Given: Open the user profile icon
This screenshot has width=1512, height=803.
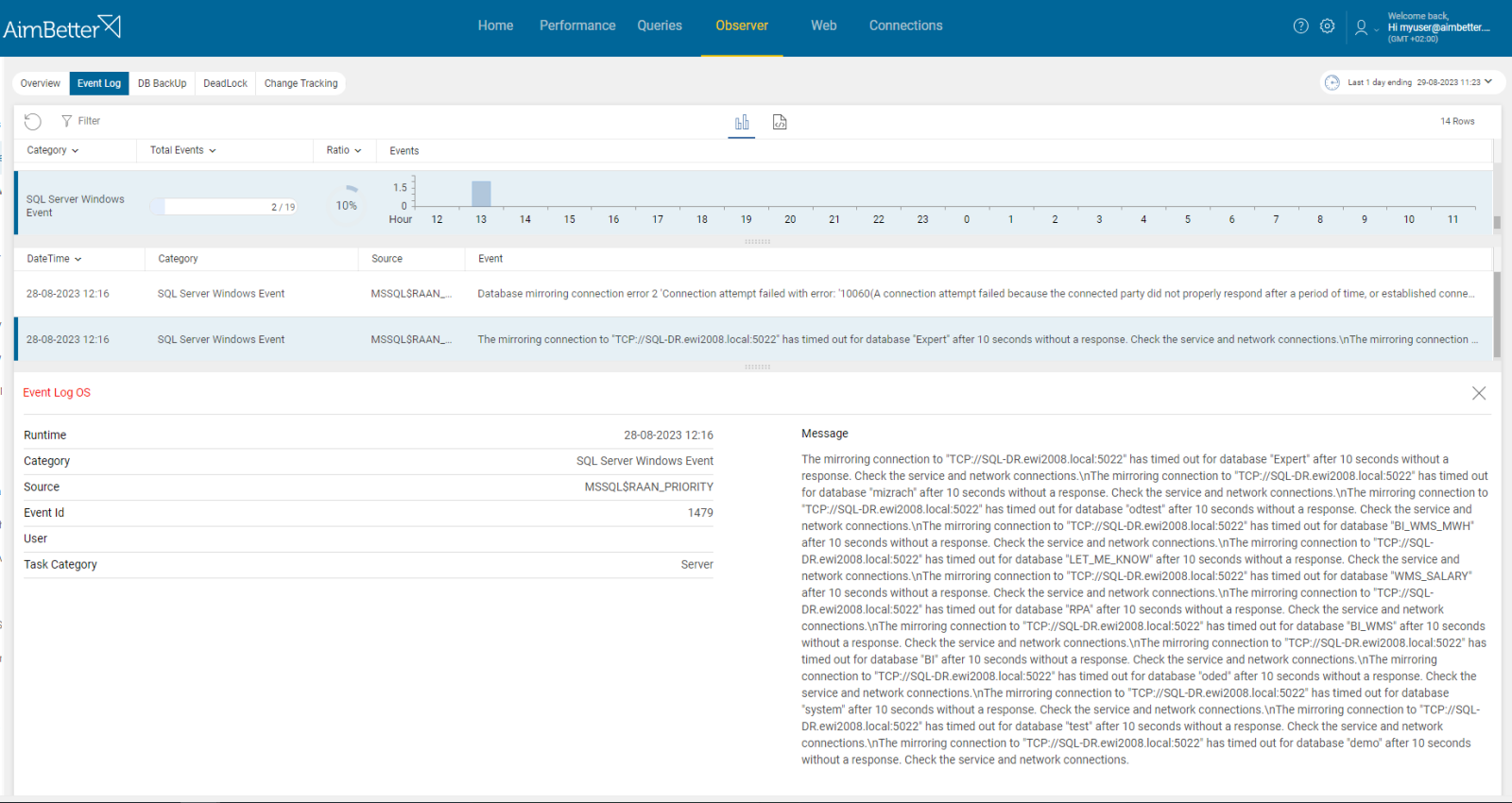Looking at the screenshot, I should click(1361, 27).
